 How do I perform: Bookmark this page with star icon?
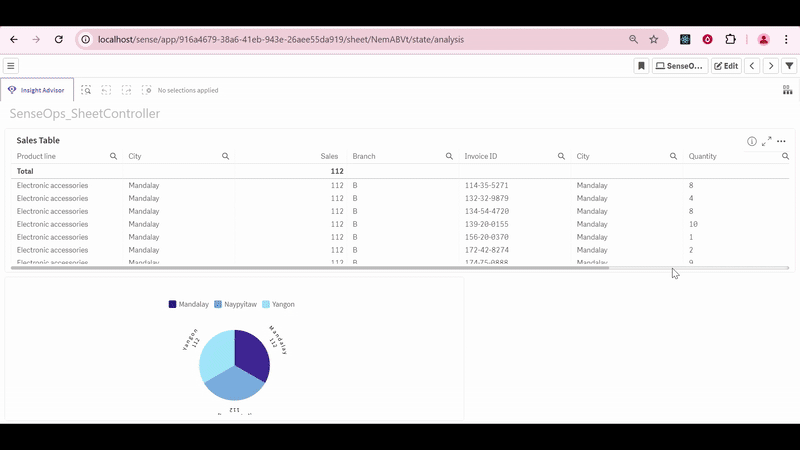[654, 39]
